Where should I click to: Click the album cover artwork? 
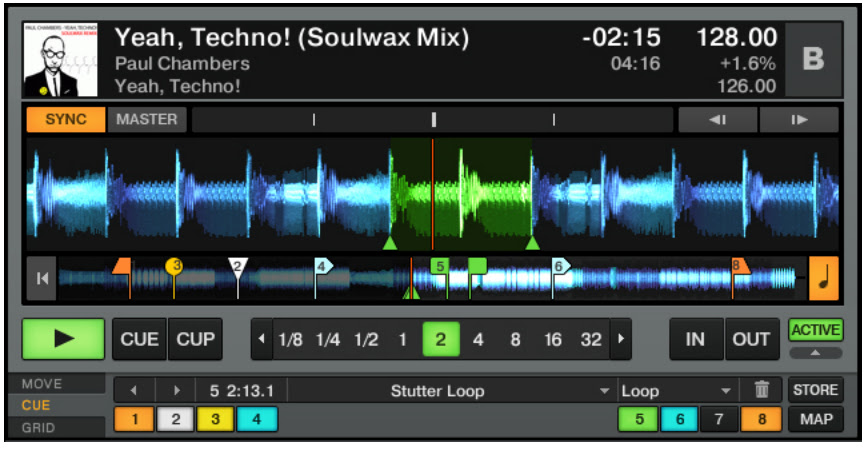coord(61,60)
